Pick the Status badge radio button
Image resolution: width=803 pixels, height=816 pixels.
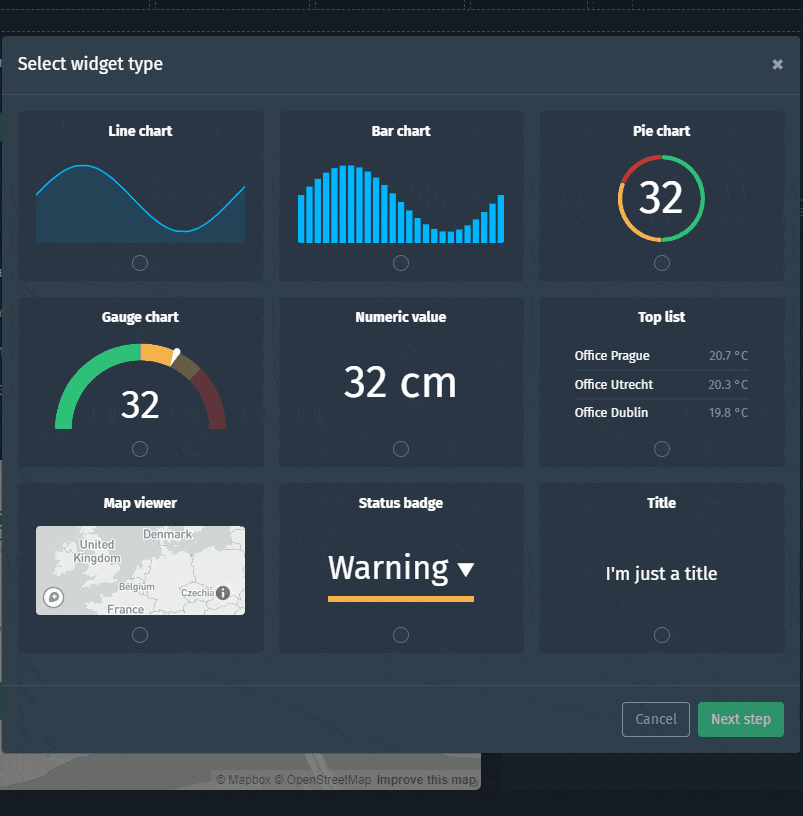(x=401, y=635)
